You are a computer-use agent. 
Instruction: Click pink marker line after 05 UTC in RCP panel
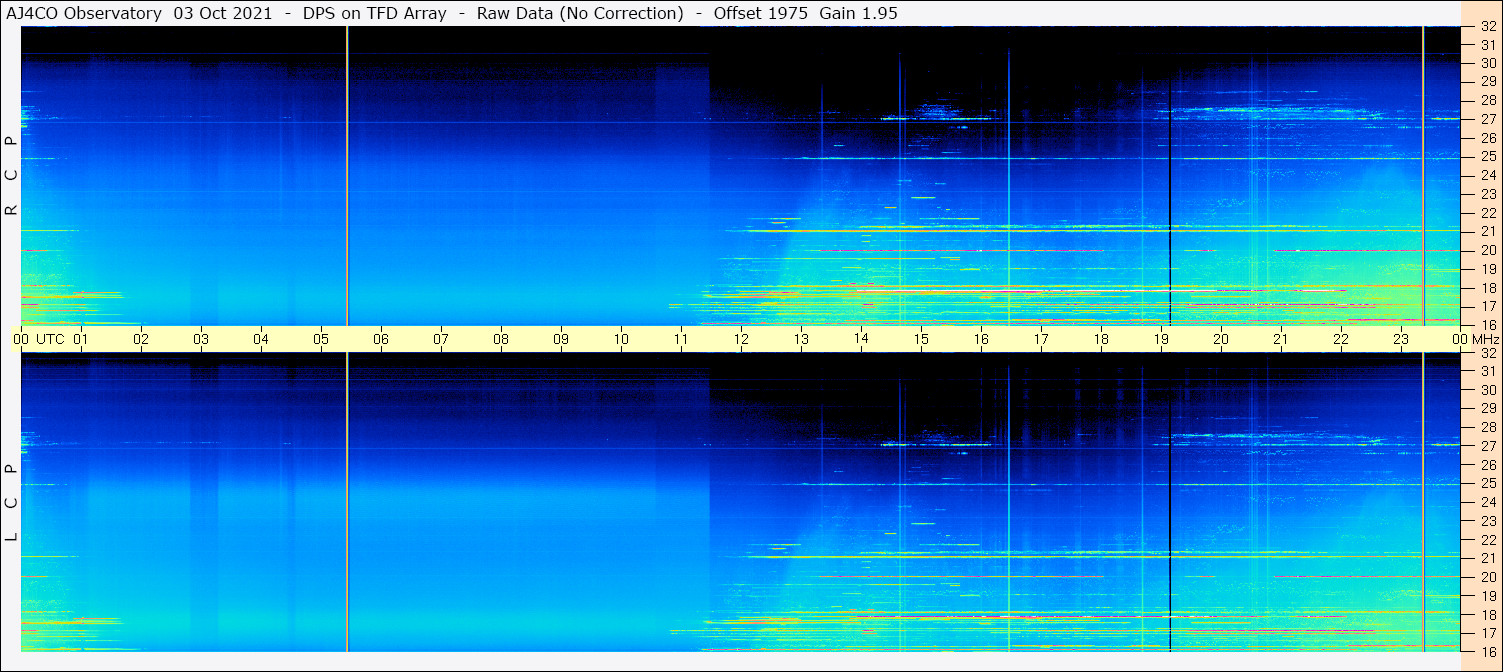click(x=347, y=175)
